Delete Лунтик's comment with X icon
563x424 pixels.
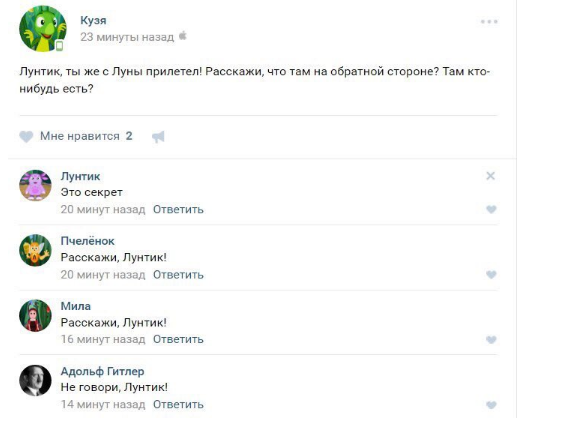point(490,176)
